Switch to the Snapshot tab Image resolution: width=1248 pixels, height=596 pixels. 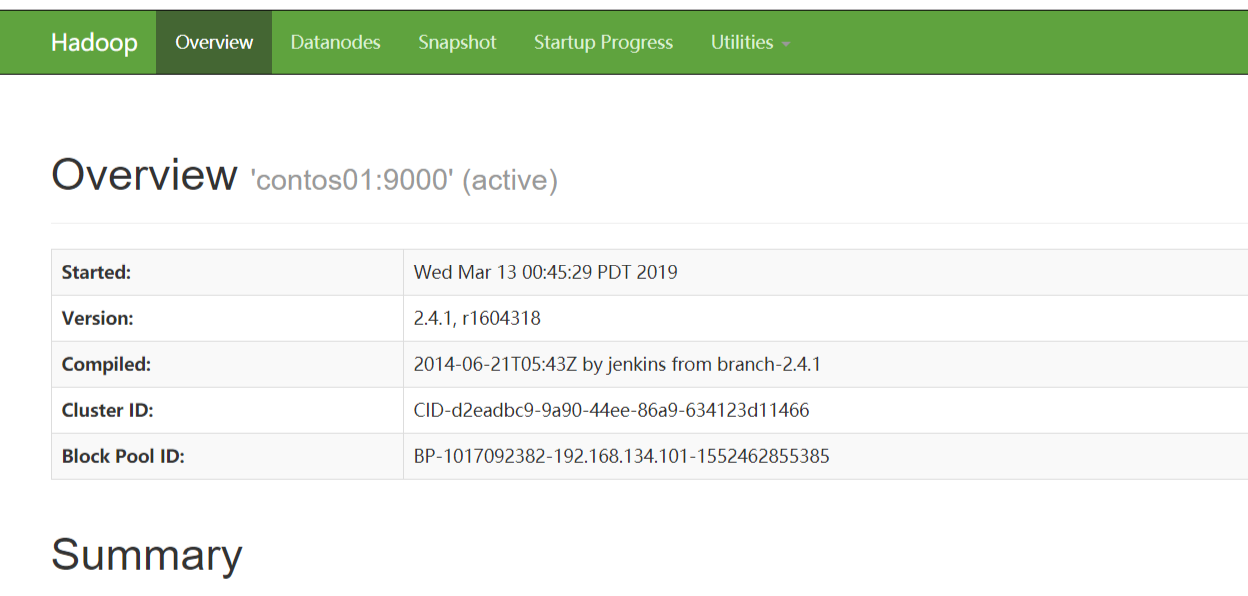[457, 43]
